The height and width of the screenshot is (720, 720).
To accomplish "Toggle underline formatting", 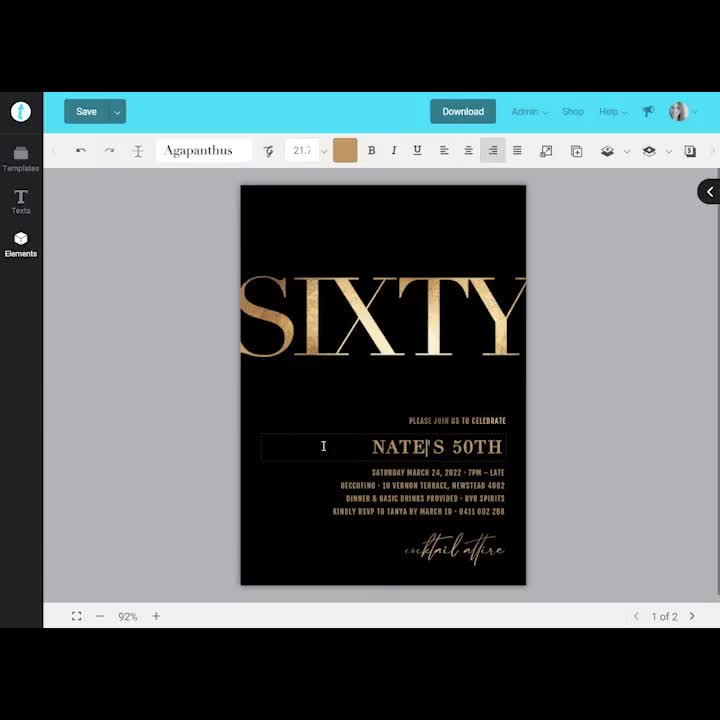I will pos(417,150).
